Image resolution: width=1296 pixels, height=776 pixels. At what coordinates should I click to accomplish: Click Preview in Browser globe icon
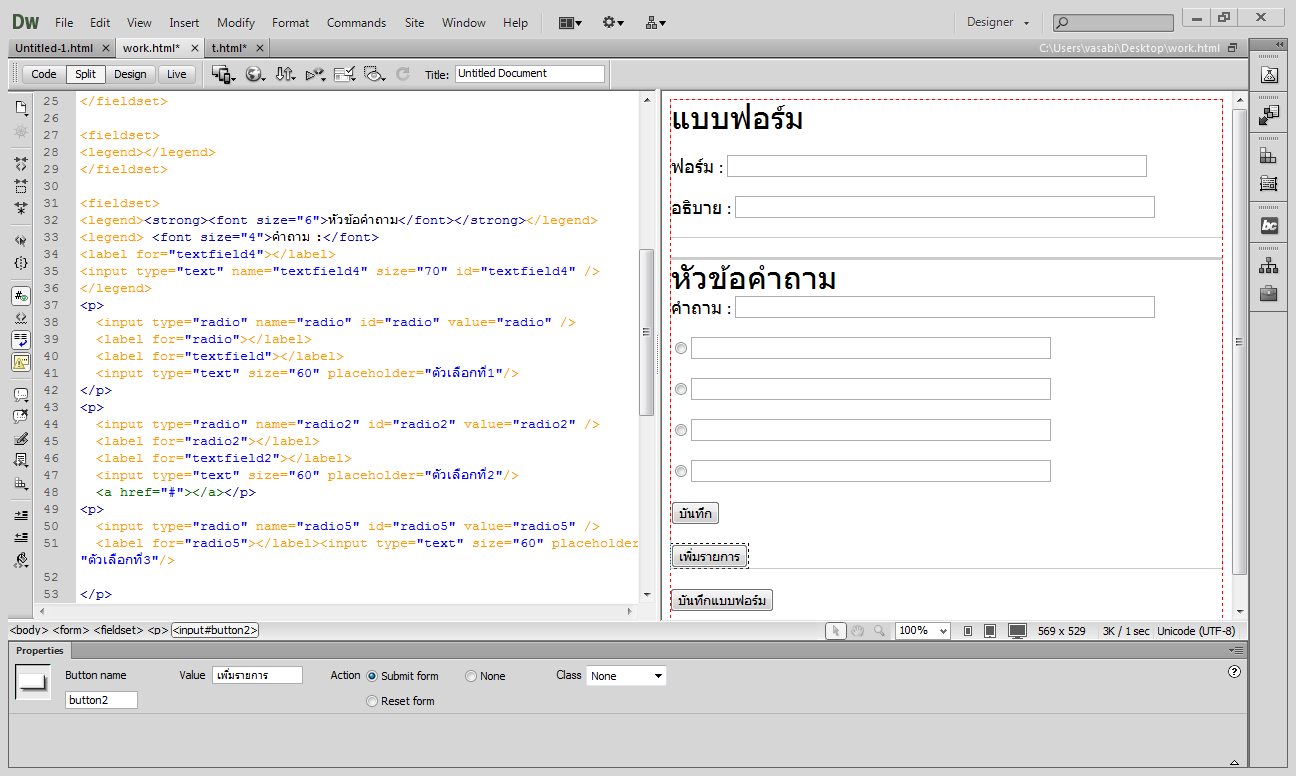tap(255, 74)
